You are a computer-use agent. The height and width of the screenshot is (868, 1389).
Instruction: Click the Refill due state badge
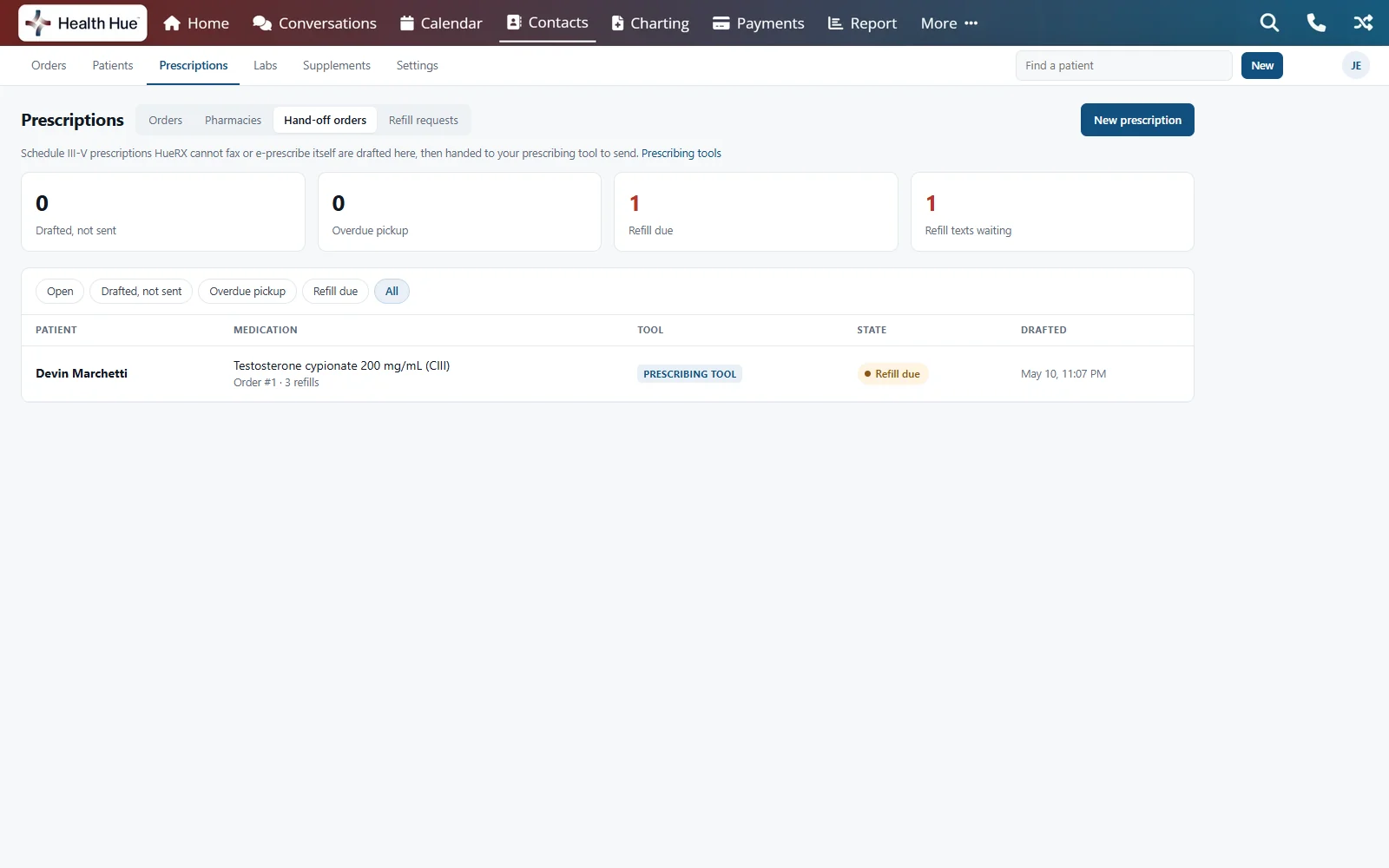coord(892,374)
